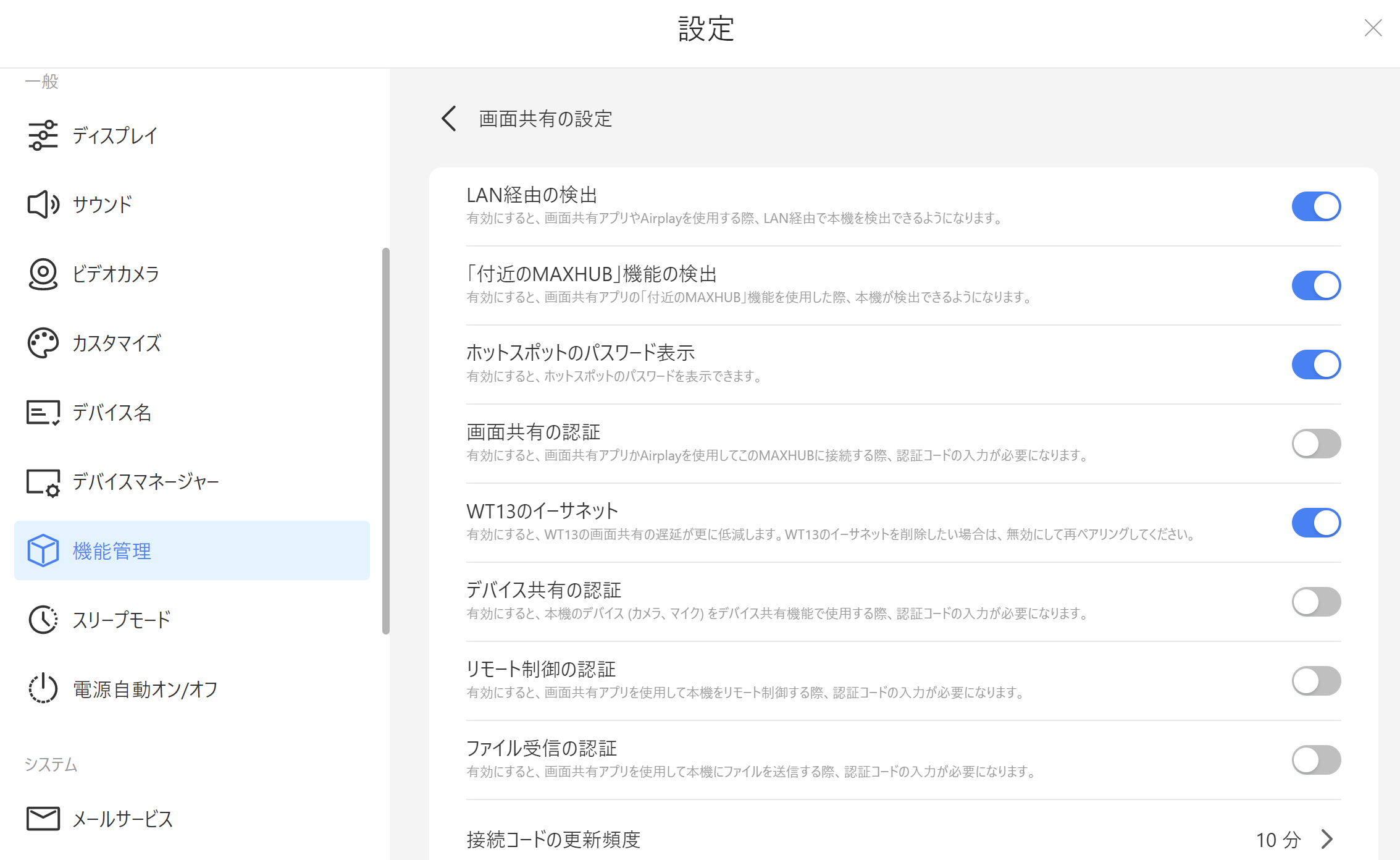Image resolution: width=1400 pixels, height=860 pixels.
Task: Select the 機能管理 menu item
Action: click(x=191, y=550)
